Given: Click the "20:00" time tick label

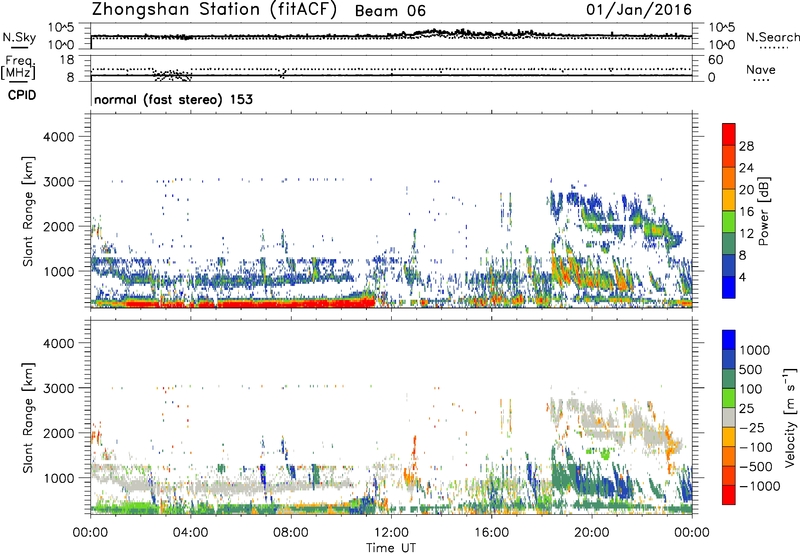Looking at the screenshot, I should (592, 533).
